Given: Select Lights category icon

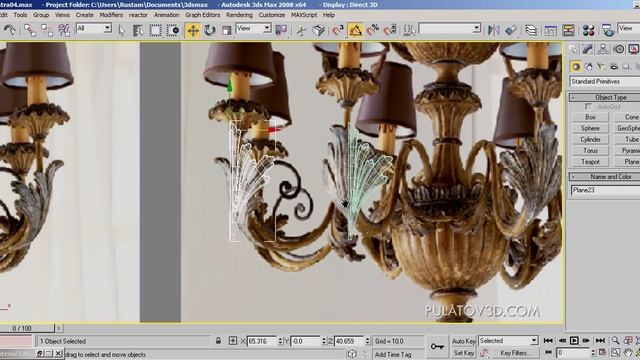Looking at the screenshot, I should (601, 66).
